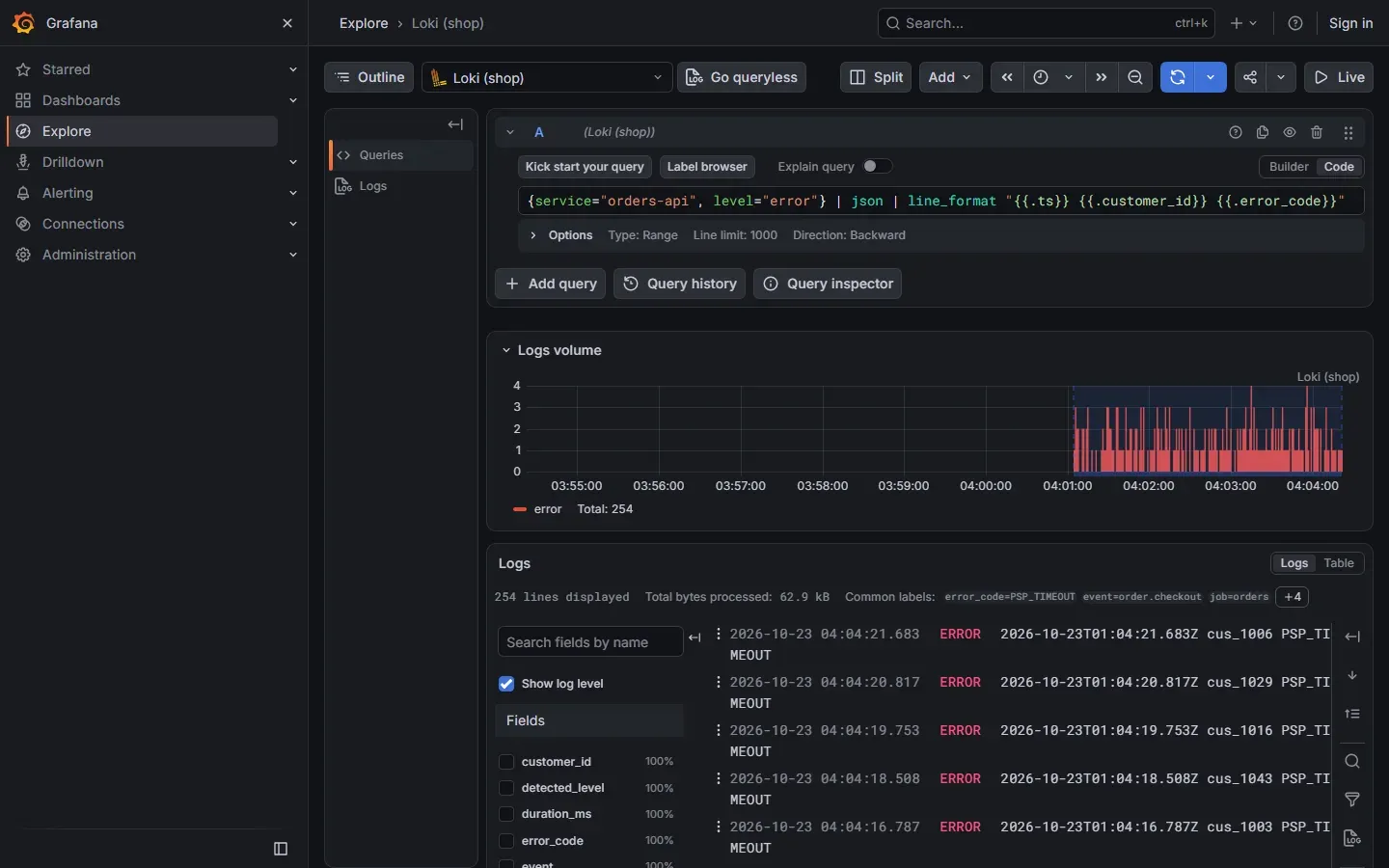
Task: Focus the Search fields by name input
Action: 590,642
